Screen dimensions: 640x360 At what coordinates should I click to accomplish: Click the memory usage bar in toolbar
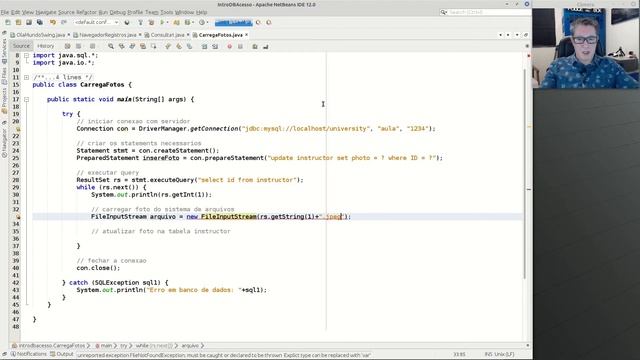point(233,22)
